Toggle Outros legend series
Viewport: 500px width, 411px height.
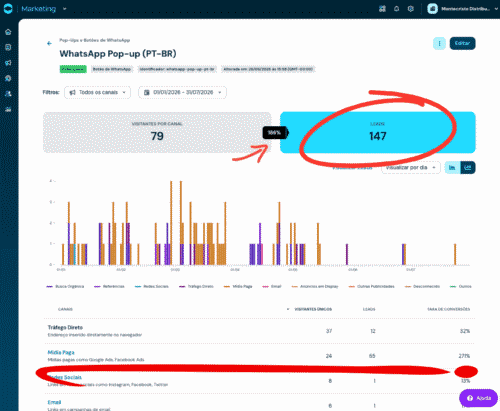coord(461,286)
